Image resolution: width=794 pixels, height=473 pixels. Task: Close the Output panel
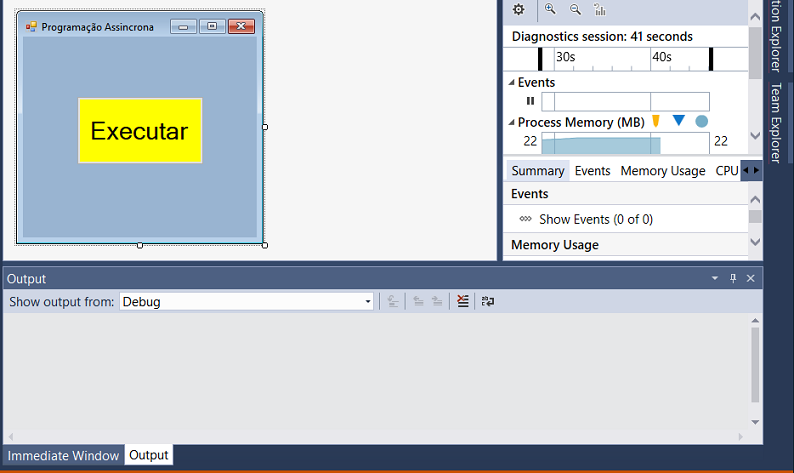tap(750, 278)
